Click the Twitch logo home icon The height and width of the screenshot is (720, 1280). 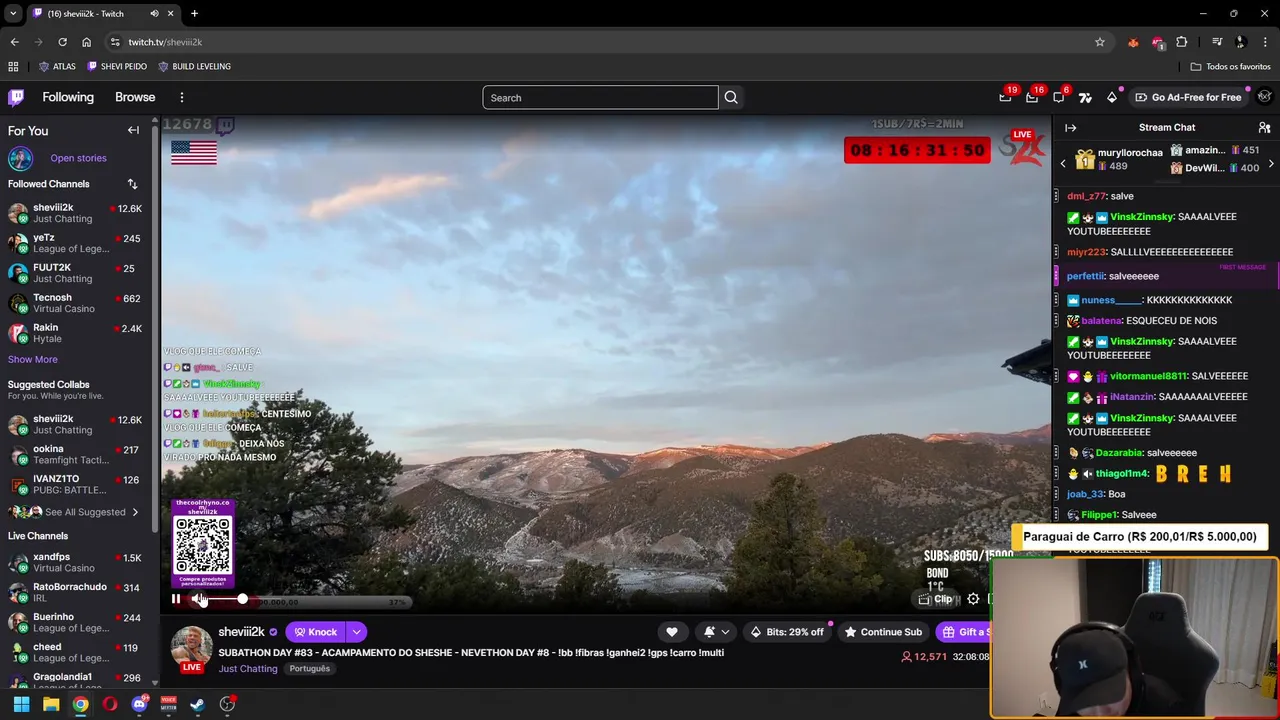(16, 97)
